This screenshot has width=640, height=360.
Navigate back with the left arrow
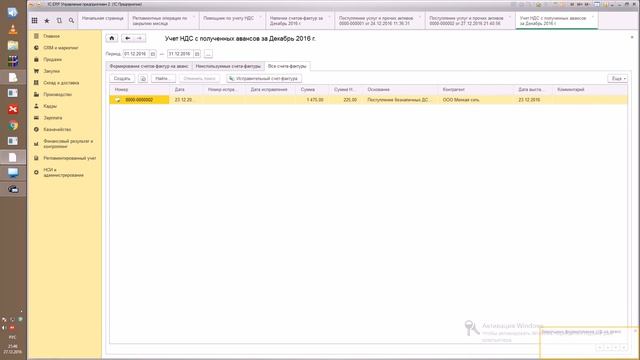128,38
